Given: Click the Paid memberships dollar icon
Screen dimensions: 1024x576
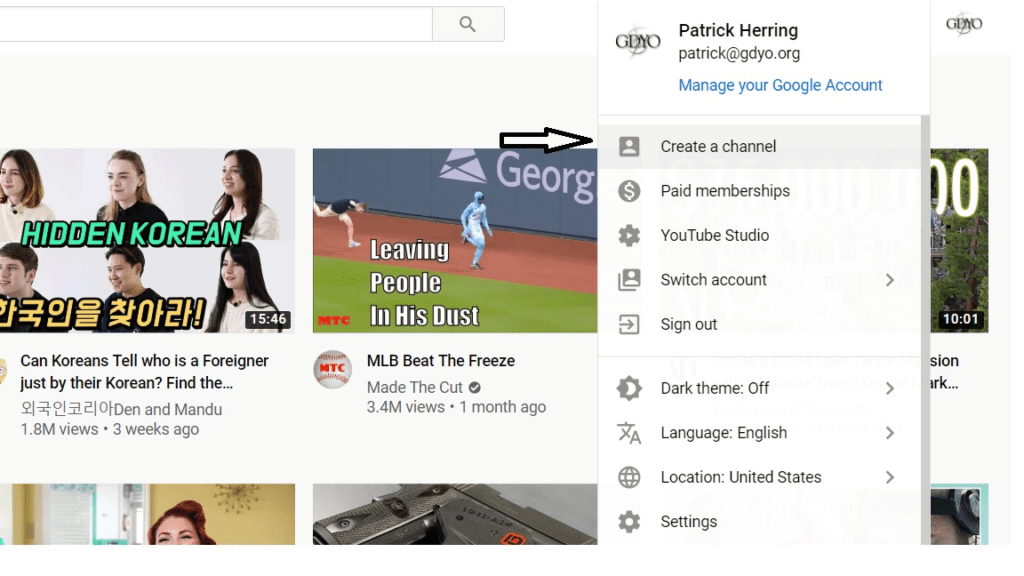Looking at the screenshot, I should tap(629, 191).
